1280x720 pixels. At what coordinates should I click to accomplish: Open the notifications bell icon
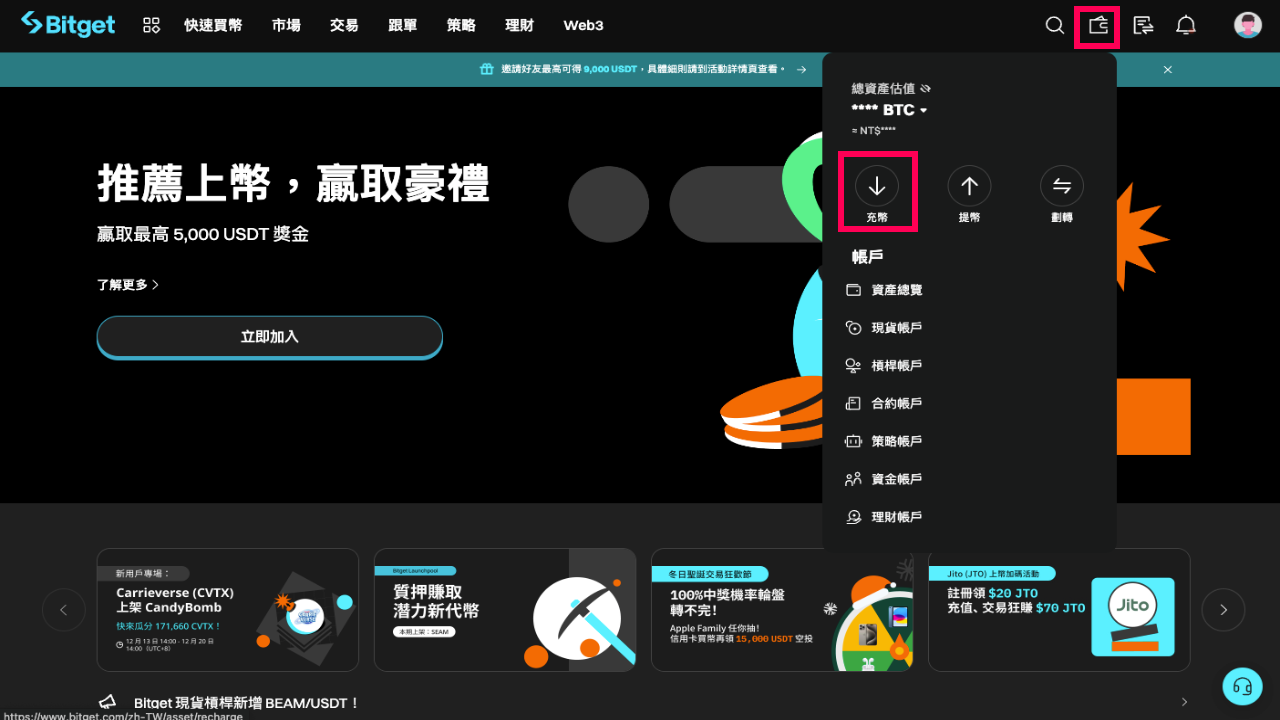tap(1186, 25)
